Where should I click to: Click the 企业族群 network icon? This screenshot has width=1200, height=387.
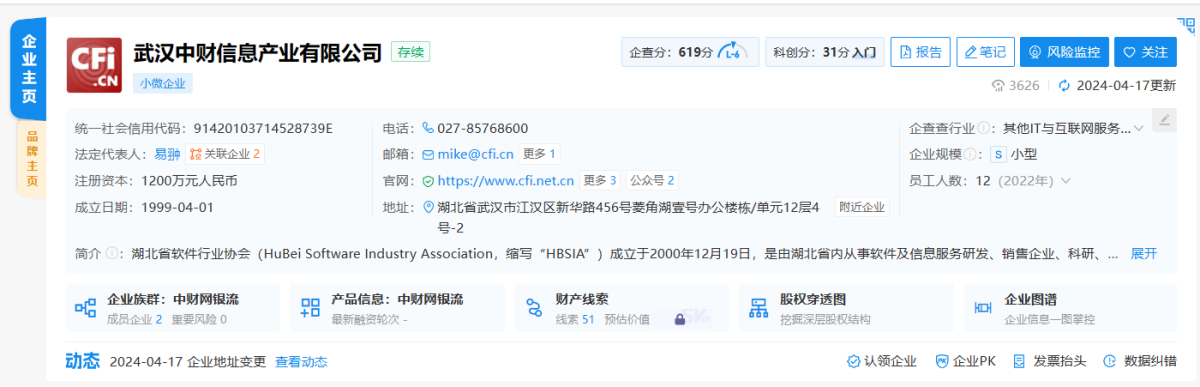coord(85,307)
